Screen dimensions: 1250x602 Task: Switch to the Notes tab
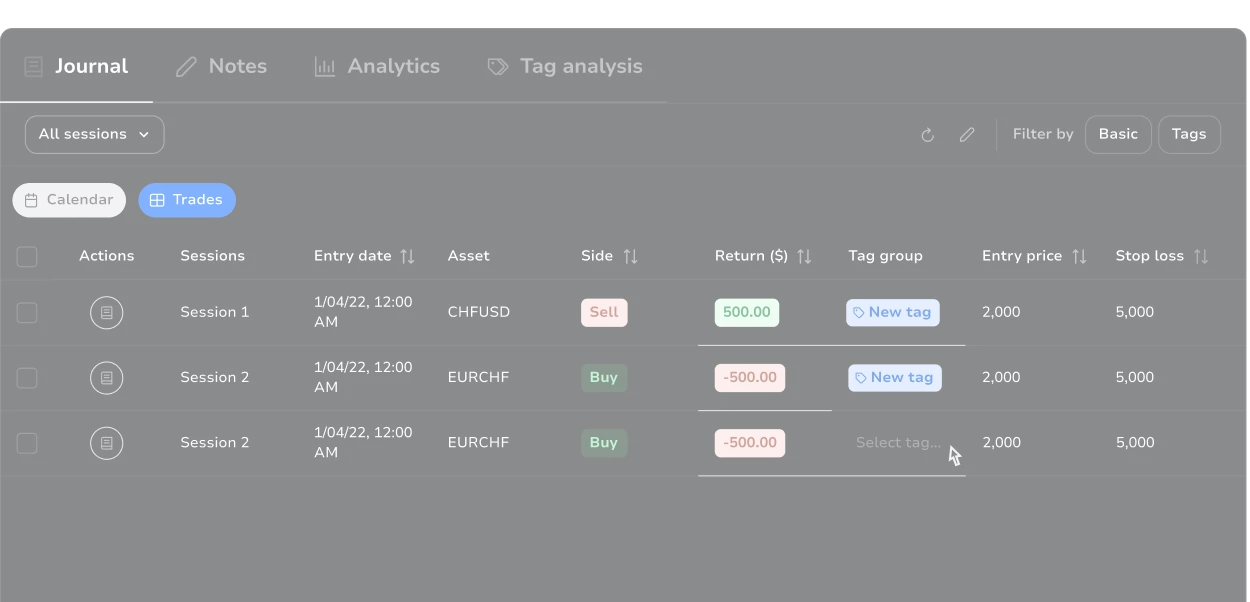pos(221,67)
